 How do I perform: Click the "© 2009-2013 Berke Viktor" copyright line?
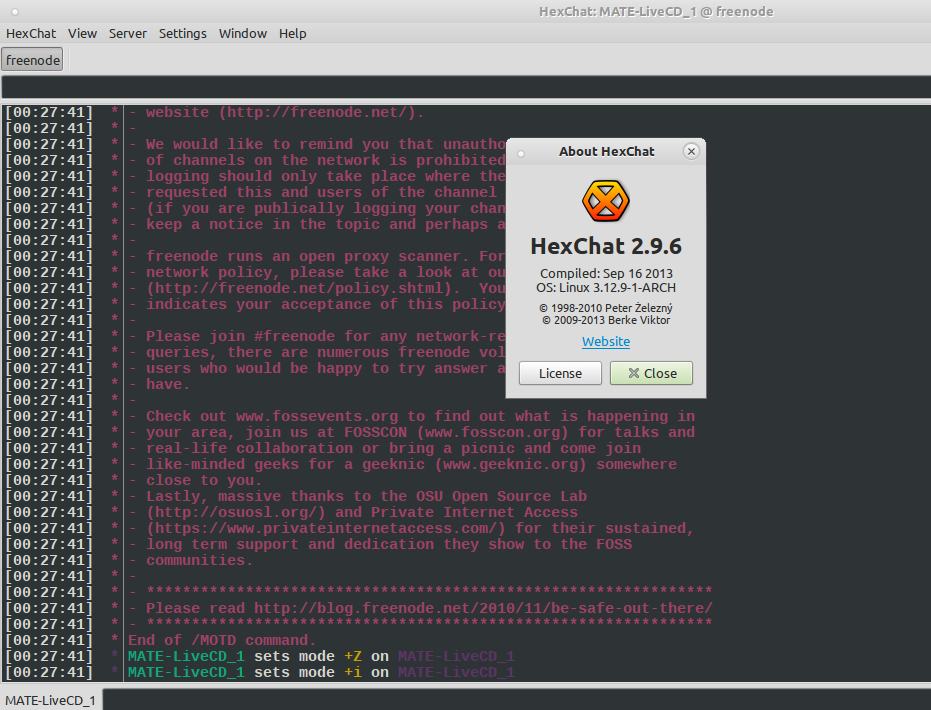606,321
